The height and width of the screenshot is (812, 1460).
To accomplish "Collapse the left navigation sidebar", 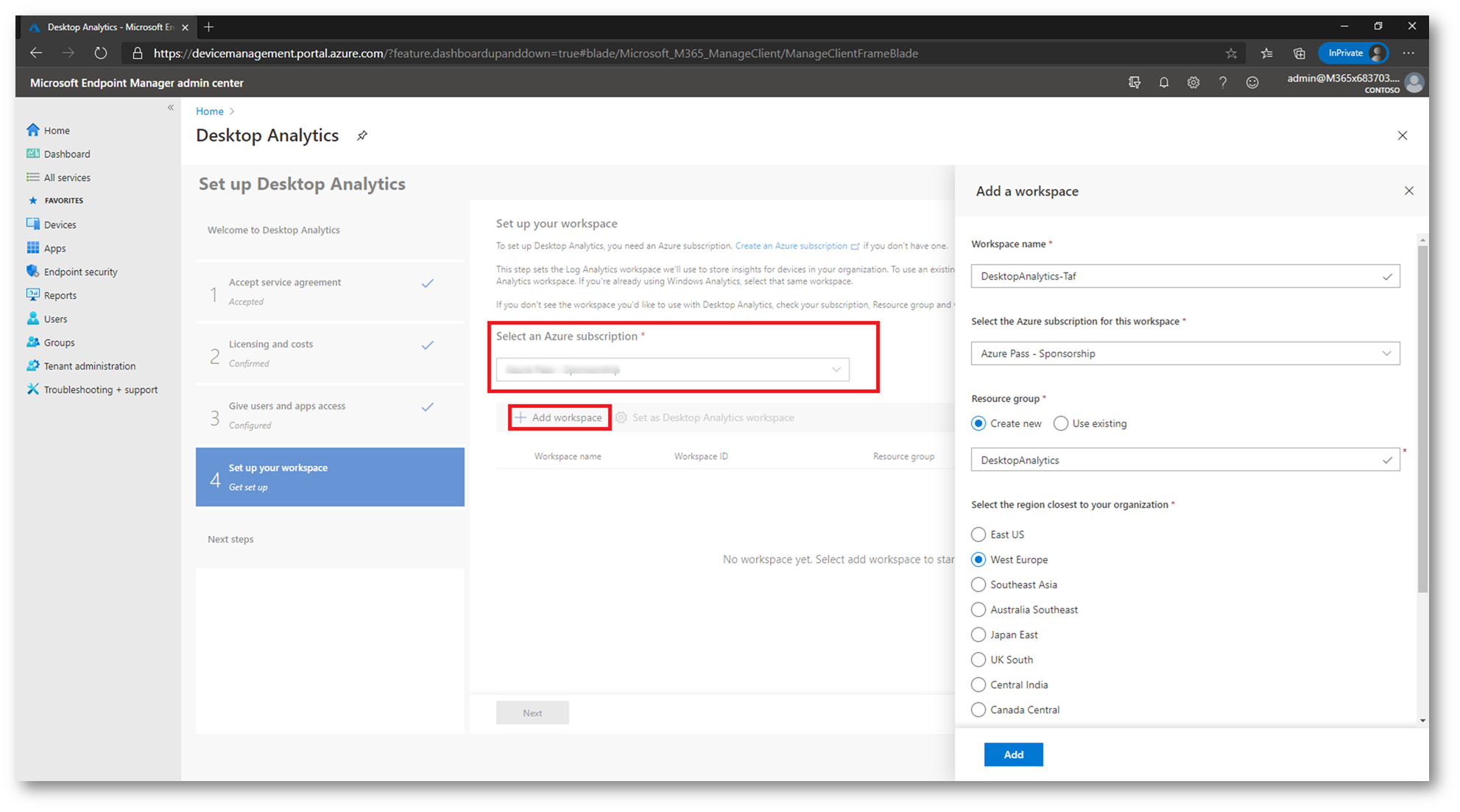I will coord(171,107).
